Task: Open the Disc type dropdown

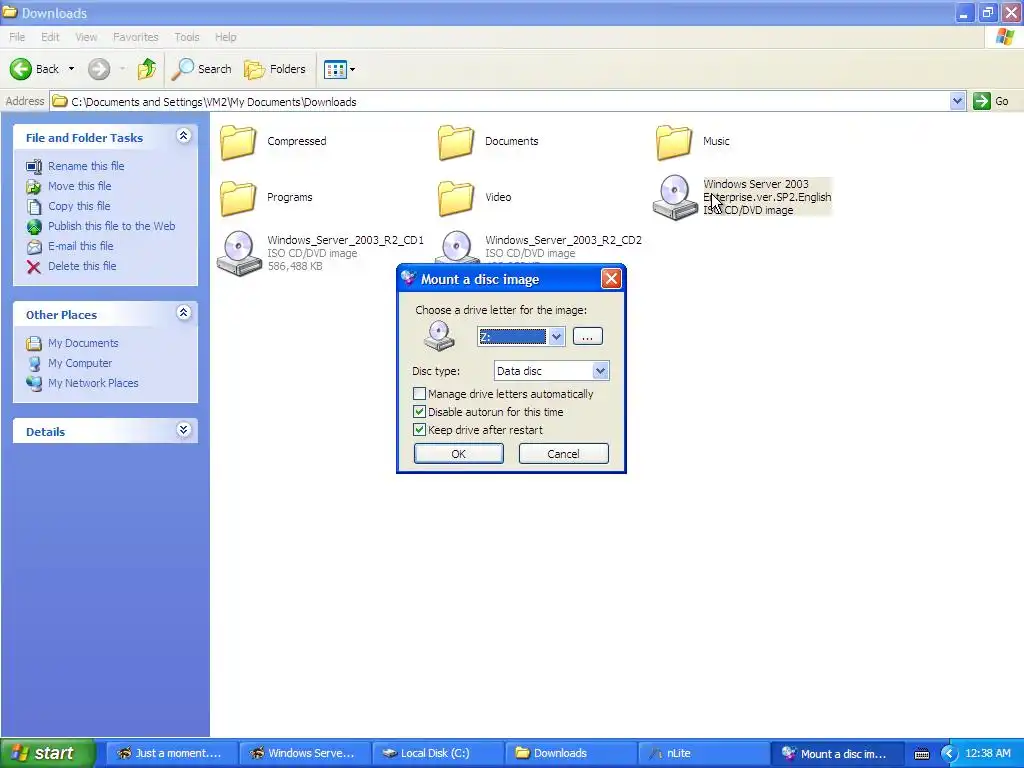Action: [x=600, y=371]
